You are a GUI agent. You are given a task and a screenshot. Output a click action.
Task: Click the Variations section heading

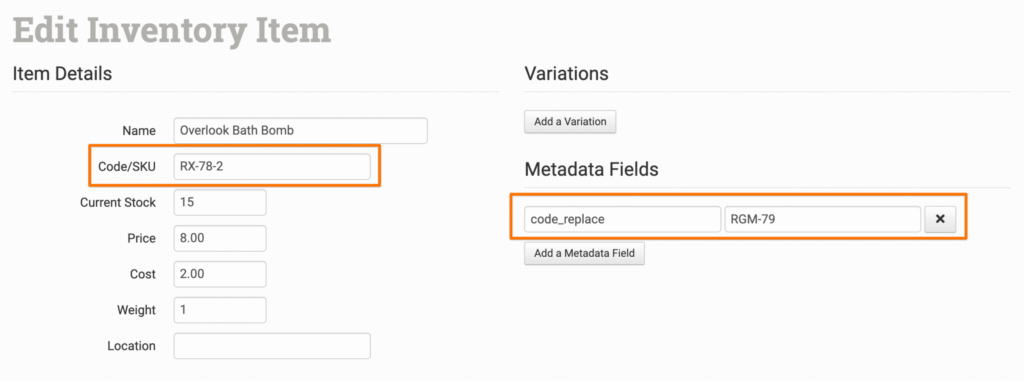point(566,74)
